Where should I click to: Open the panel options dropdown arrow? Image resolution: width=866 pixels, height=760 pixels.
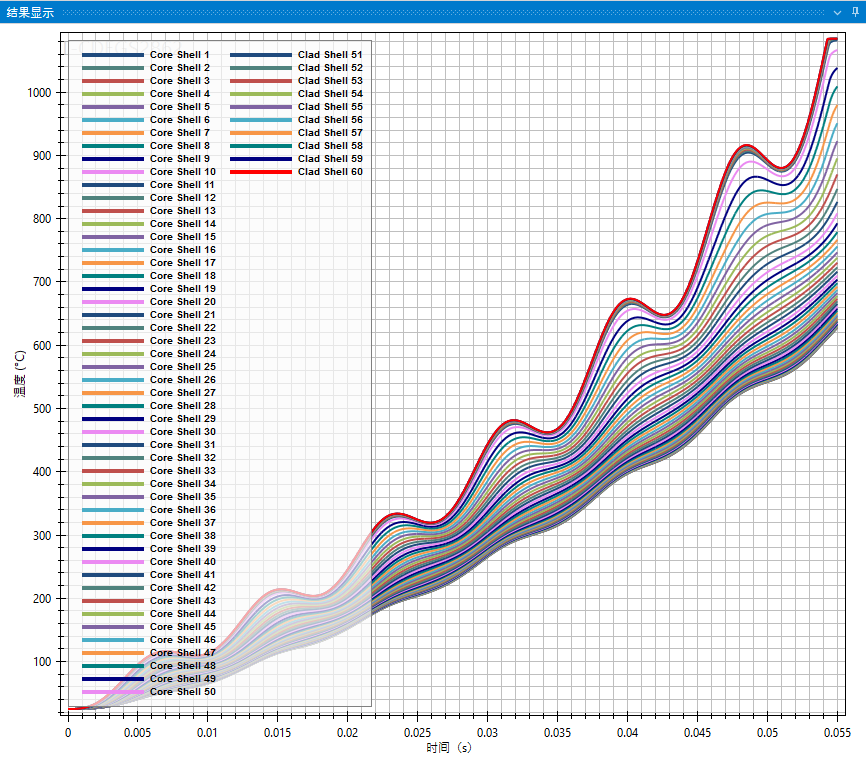tap(838, 11)
